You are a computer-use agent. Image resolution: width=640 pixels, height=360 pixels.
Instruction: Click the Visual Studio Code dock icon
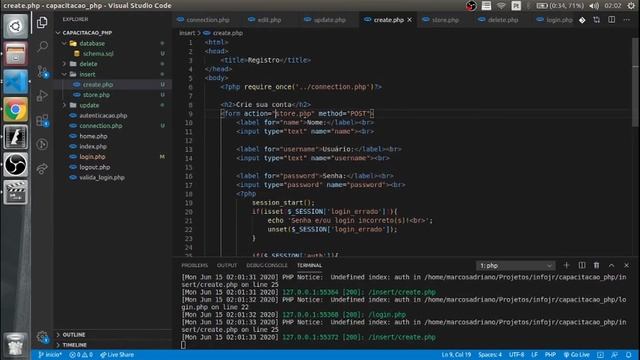[x=16, y=82]
